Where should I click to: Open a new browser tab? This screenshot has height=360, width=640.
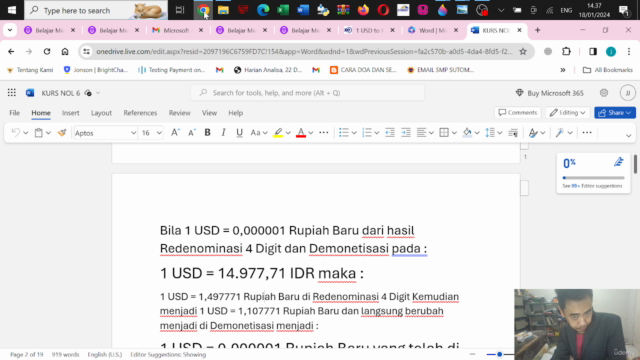click(538, 30)
